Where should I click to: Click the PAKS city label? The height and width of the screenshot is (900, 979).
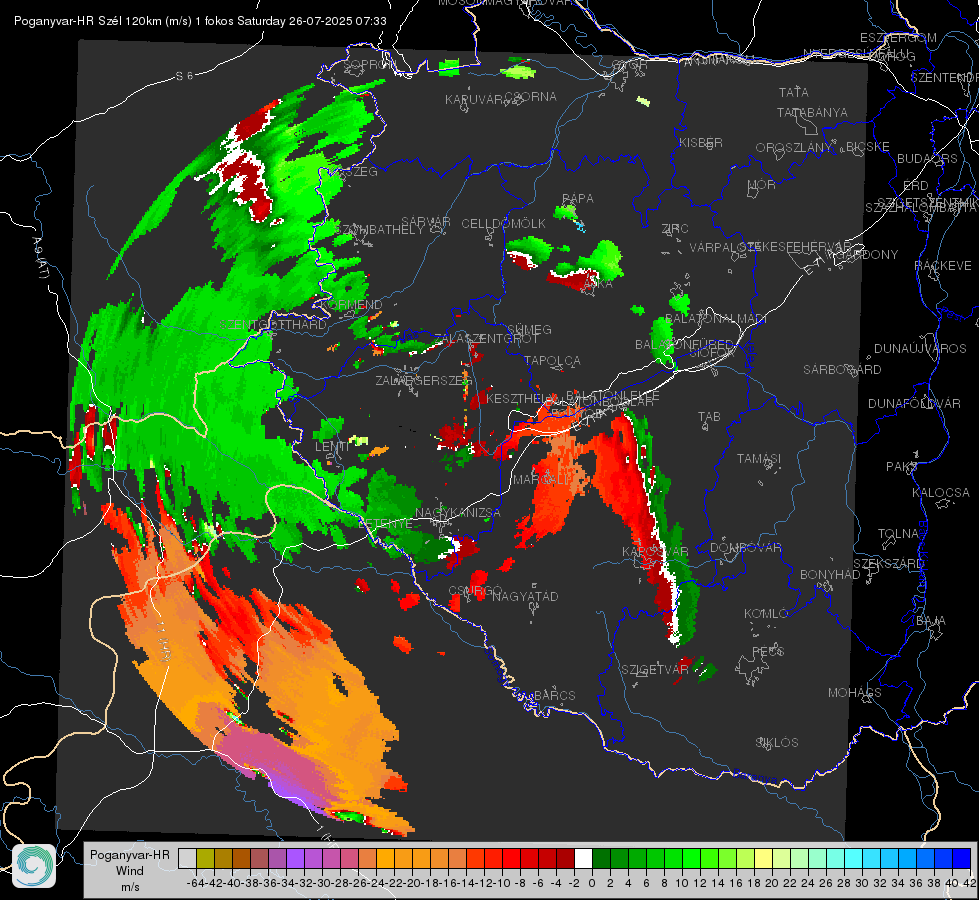[902, 467]
